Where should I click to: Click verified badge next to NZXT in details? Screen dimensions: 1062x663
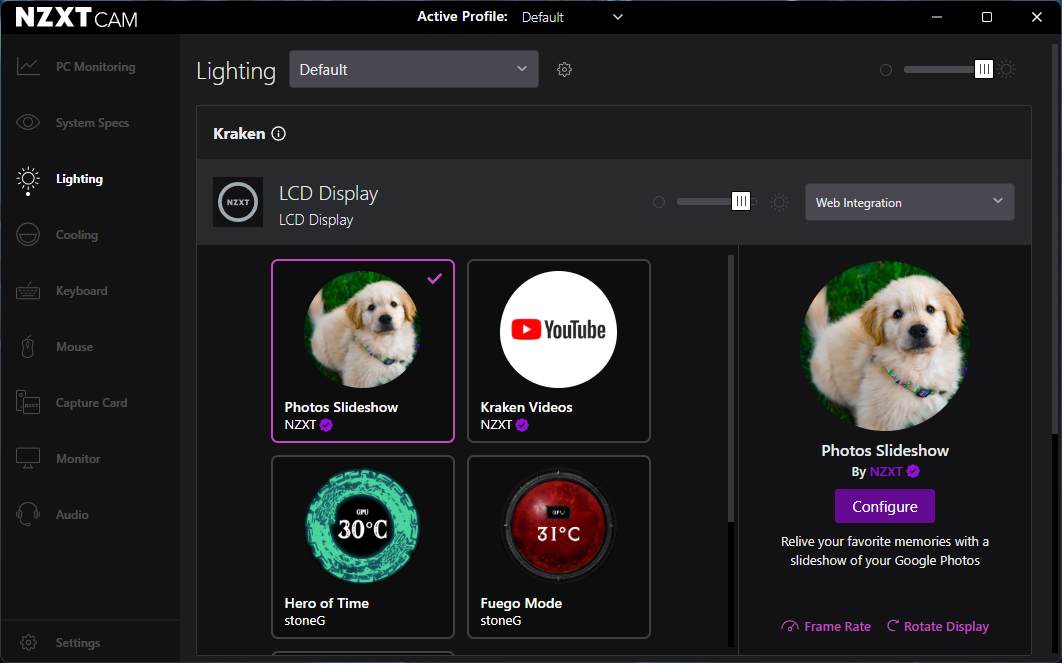pos(913,471)
